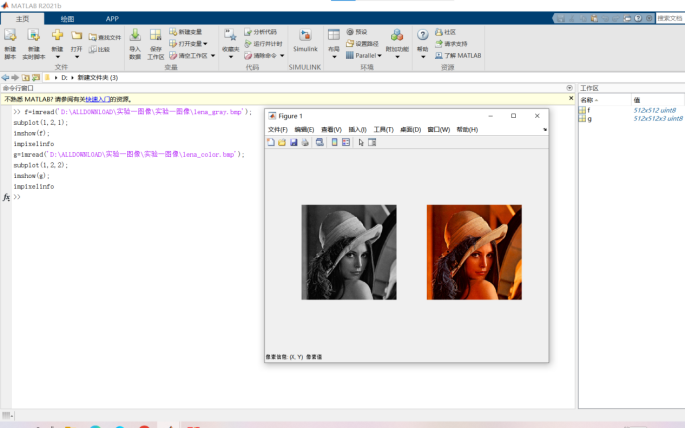Viewport: 685px width, 428px height.
Task: Open the 新建 (New) dropdown with plus icon
Action: point(57,44)
